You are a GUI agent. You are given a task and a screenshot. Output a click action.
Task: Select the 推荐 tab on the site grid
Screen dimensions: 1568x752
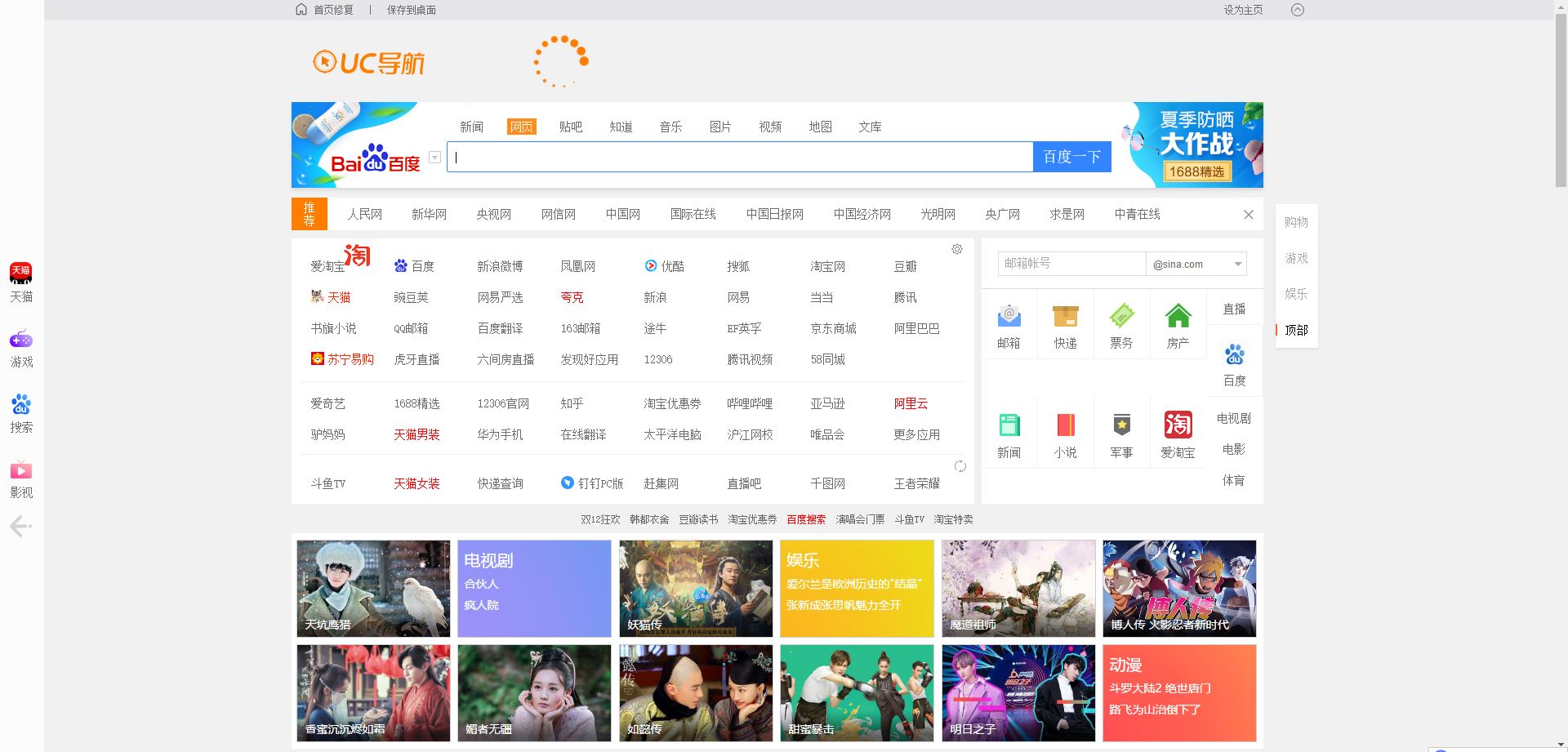(309, 213)
